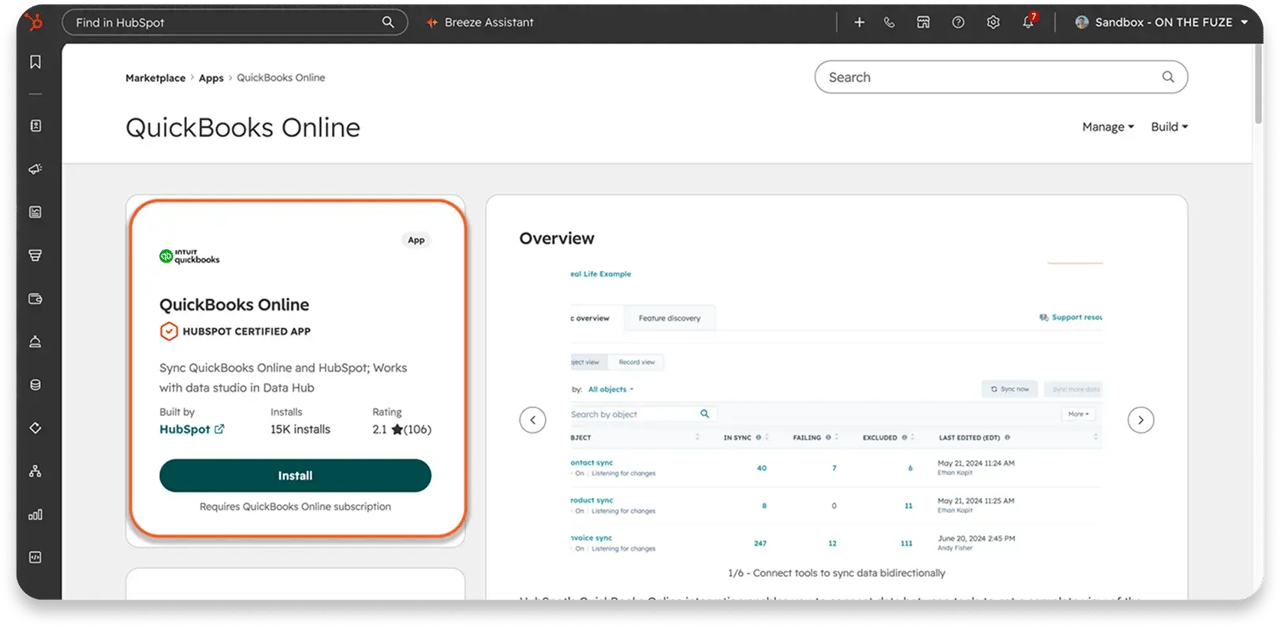Open the Help question mark icon
1280x628 pixels.
click(958, 22)
